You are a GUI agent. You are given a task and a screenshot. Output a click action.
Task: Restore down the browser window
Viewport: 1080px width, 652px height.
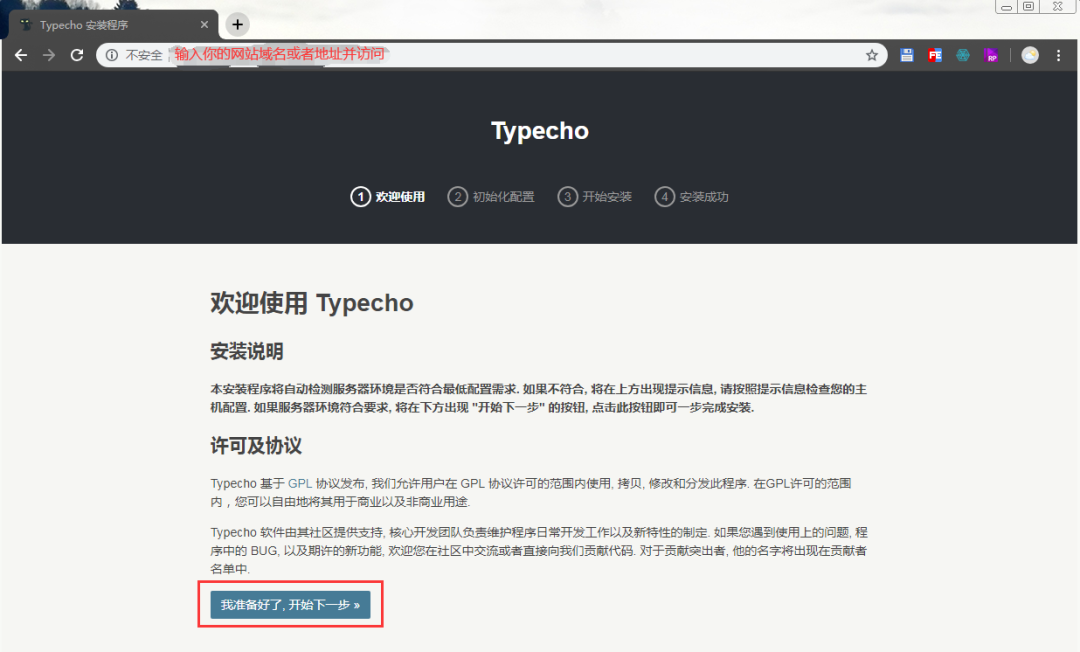pos(1028,6)
